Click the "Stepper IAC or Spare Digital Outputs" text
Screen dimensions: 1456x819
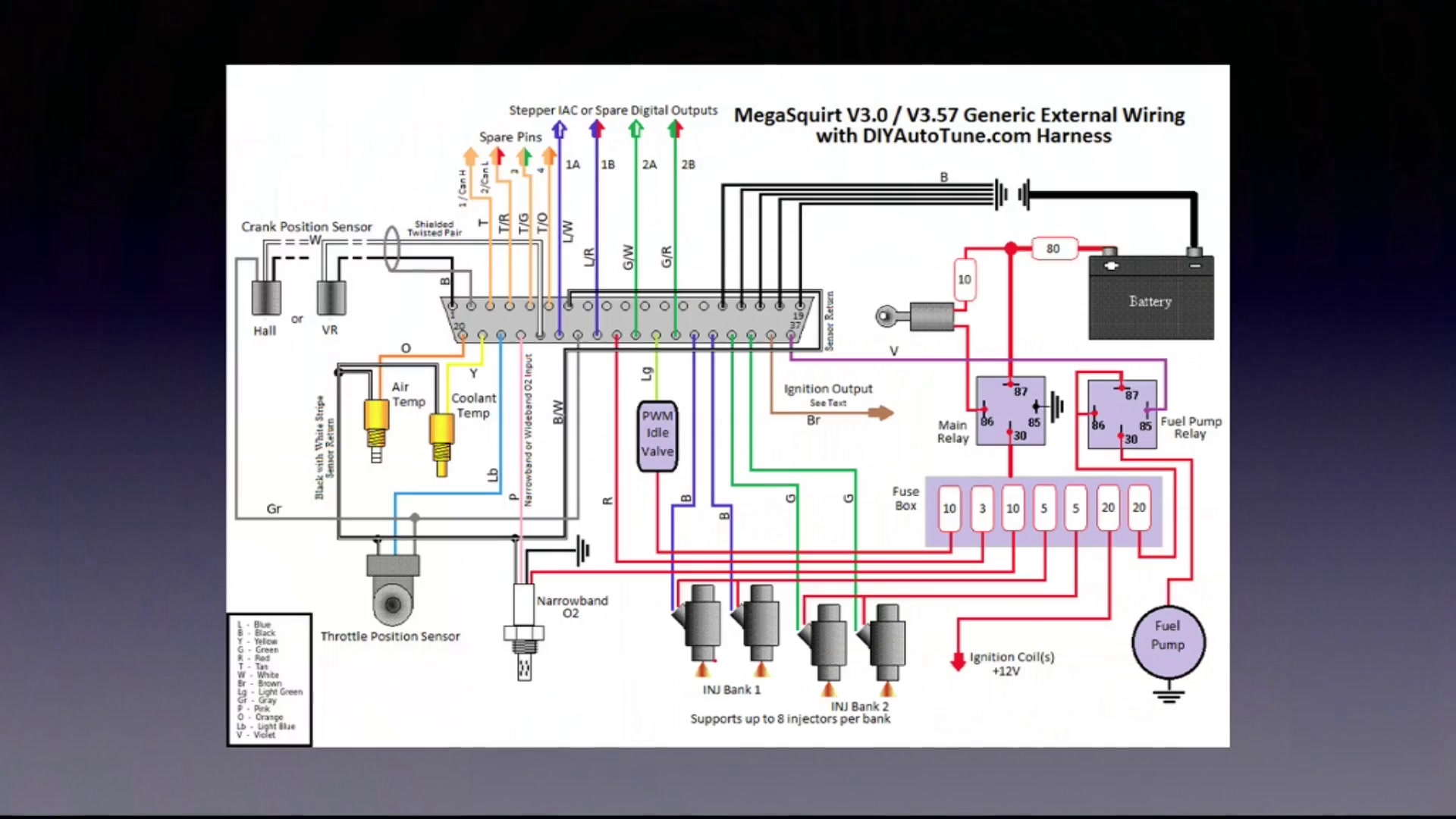point(613,111)
